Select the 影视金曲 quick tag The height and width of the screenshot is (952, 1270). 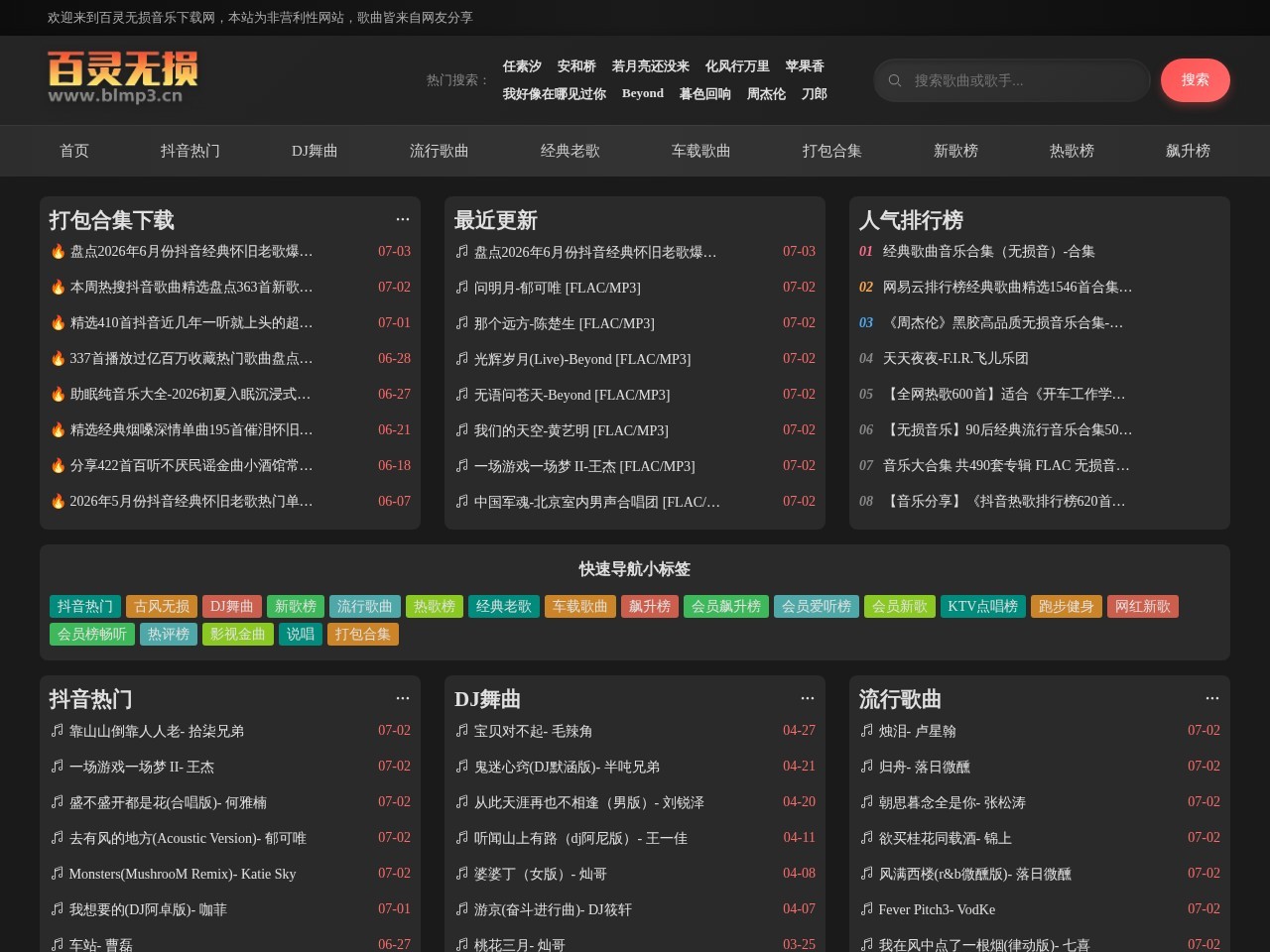point(238,634)
